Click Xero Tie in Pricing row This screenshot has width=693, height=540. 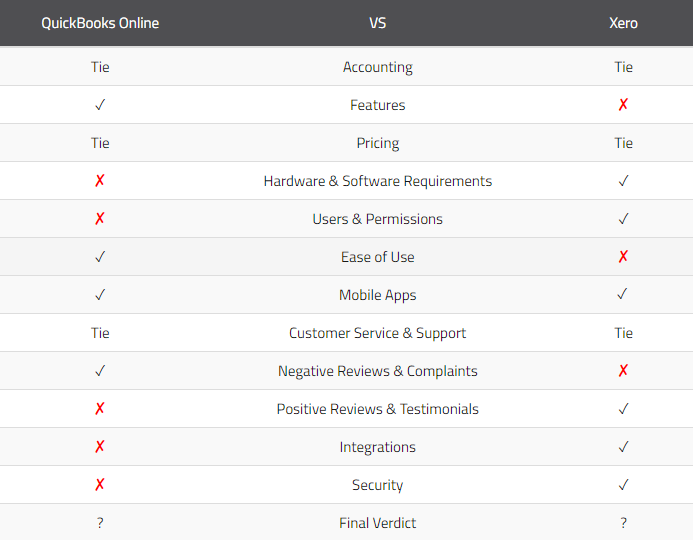click(x=623, y=143)
